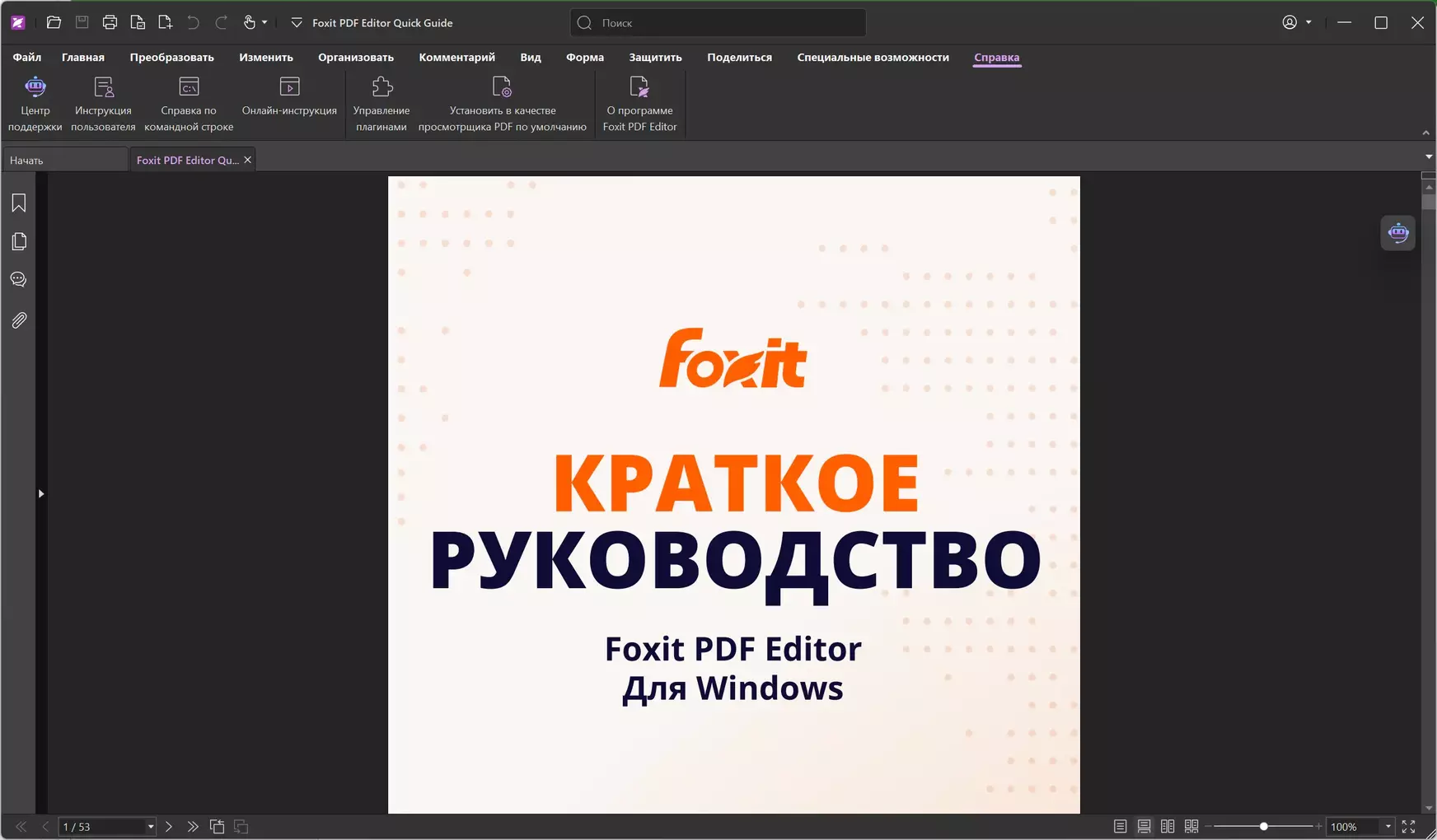This screenshot has width=1437, height=840.
Task: Open the Attachments paperclip panel
Action: coord(19,320)
